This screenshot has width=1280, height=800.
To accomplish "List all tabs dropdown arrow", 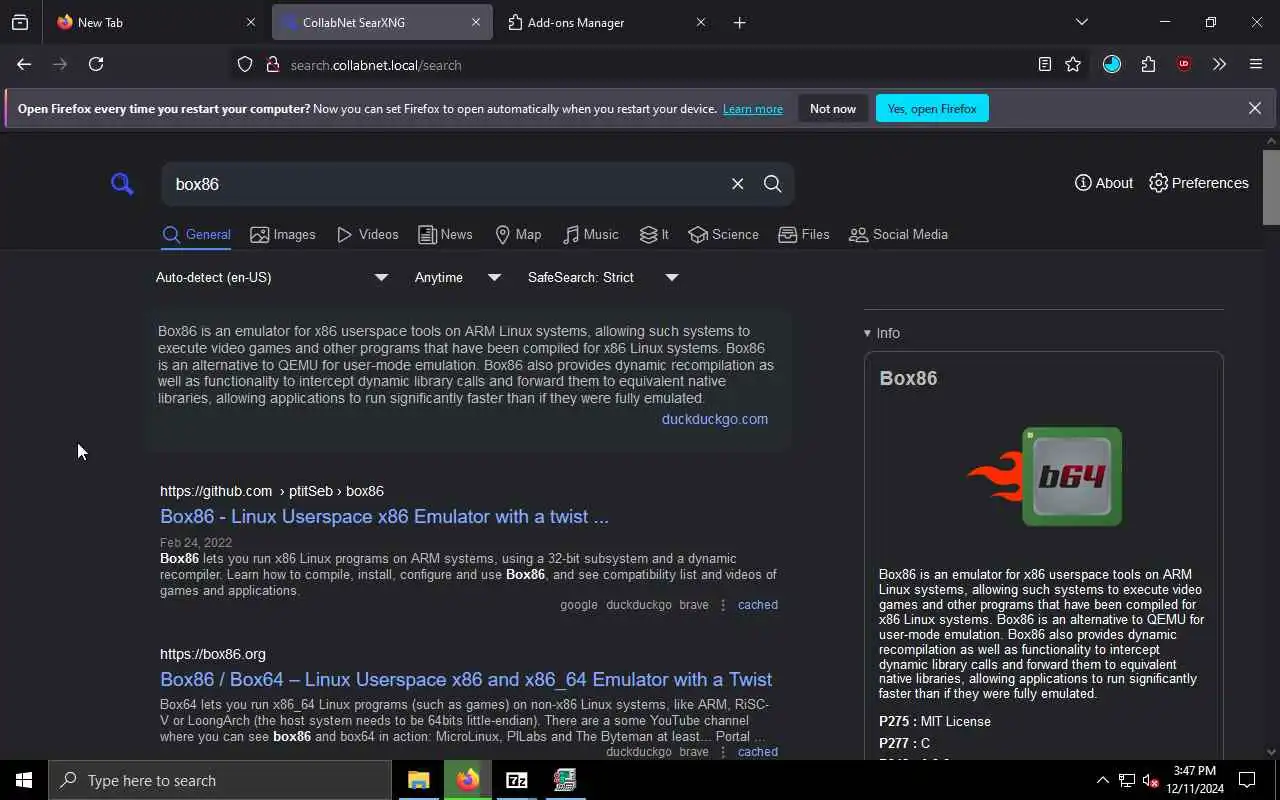I will pos(1081,22).
